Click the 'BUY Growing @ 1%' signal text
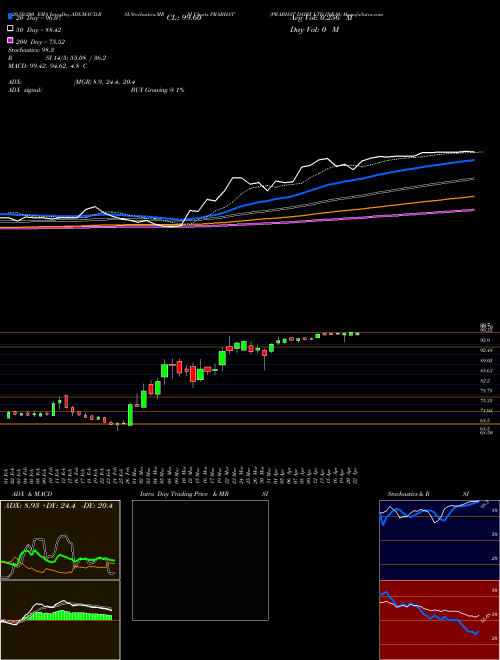 click(x=157, y=90)
